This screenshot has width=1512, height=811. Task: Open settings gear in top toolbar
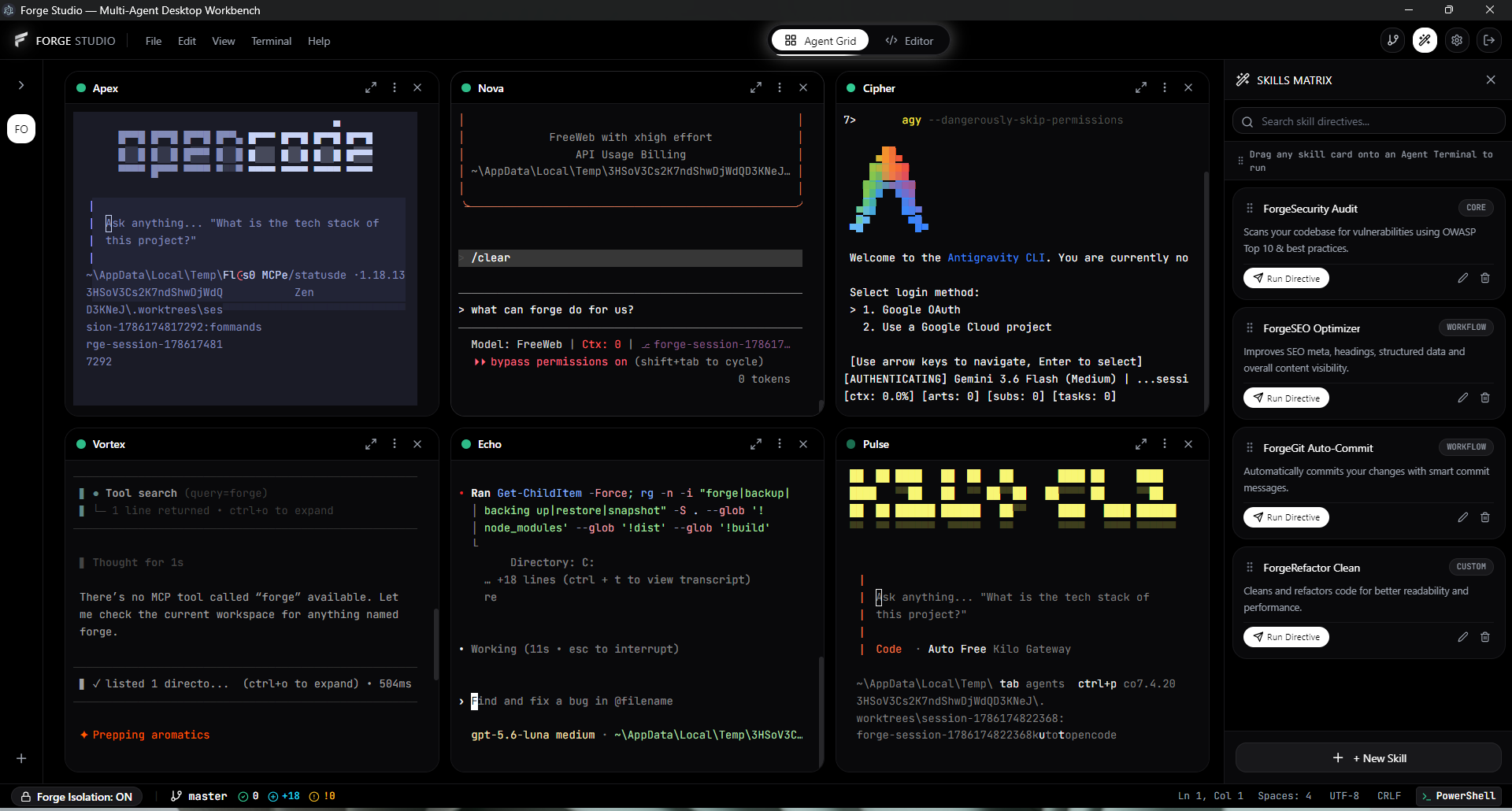pyautogui.click(x=1457, y=40)
